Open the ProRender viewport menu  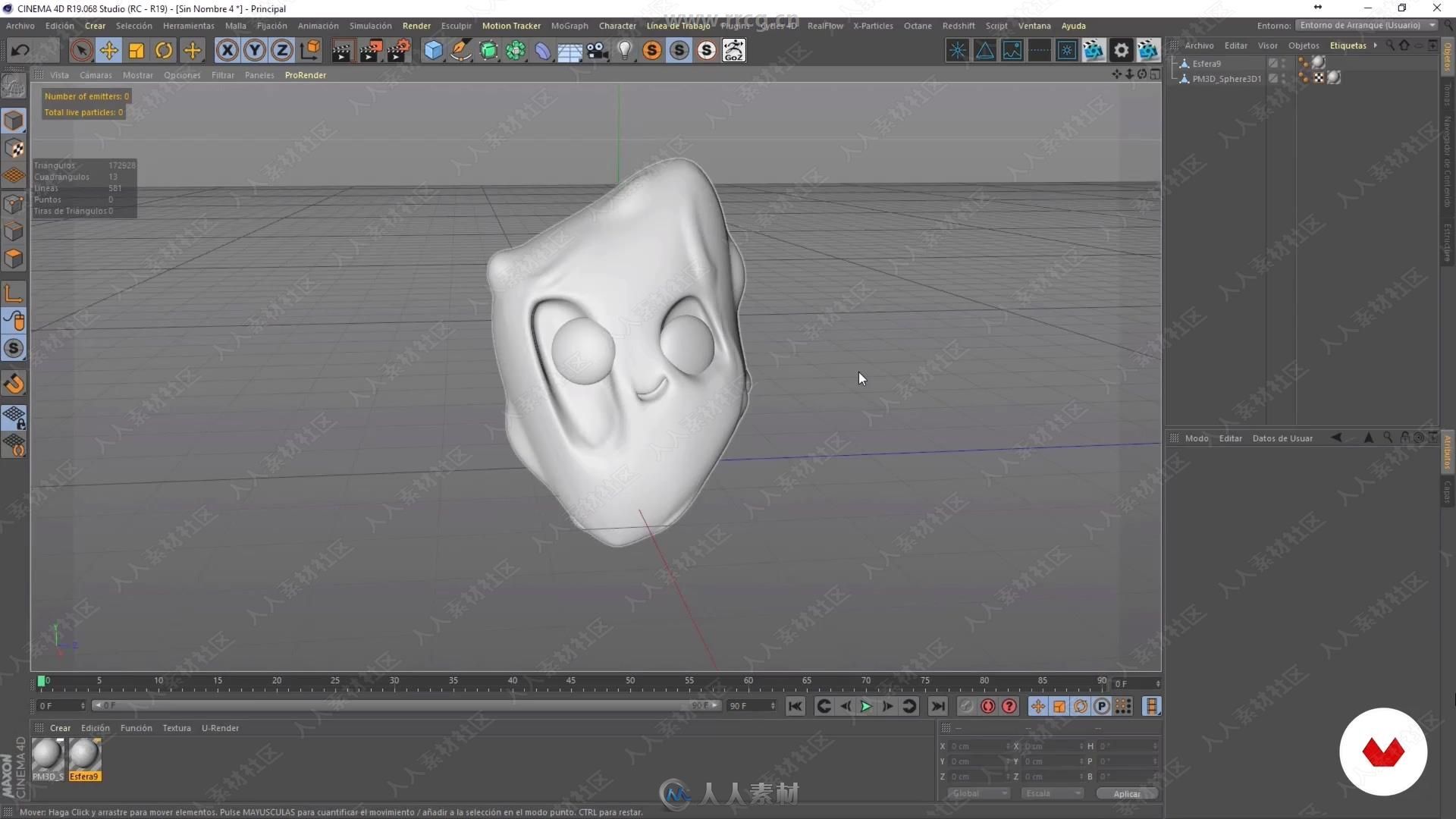pyautogui.click(x=306, y=75)
